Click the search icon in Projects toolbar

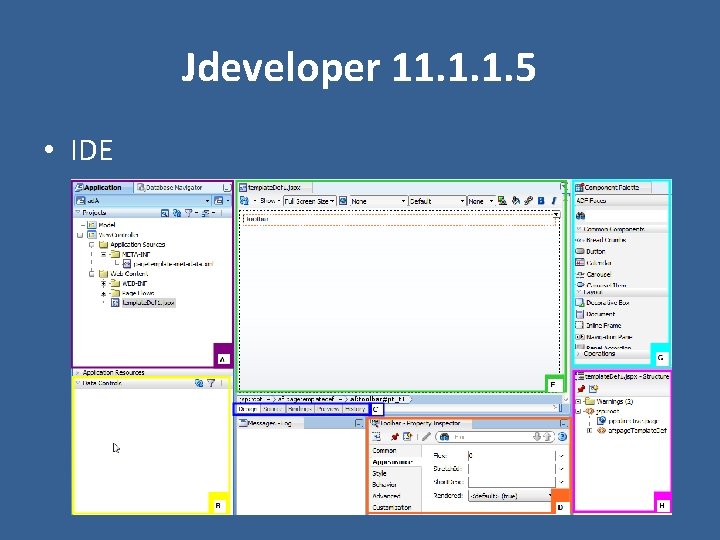pyautogui.click(x=164, y=213)
